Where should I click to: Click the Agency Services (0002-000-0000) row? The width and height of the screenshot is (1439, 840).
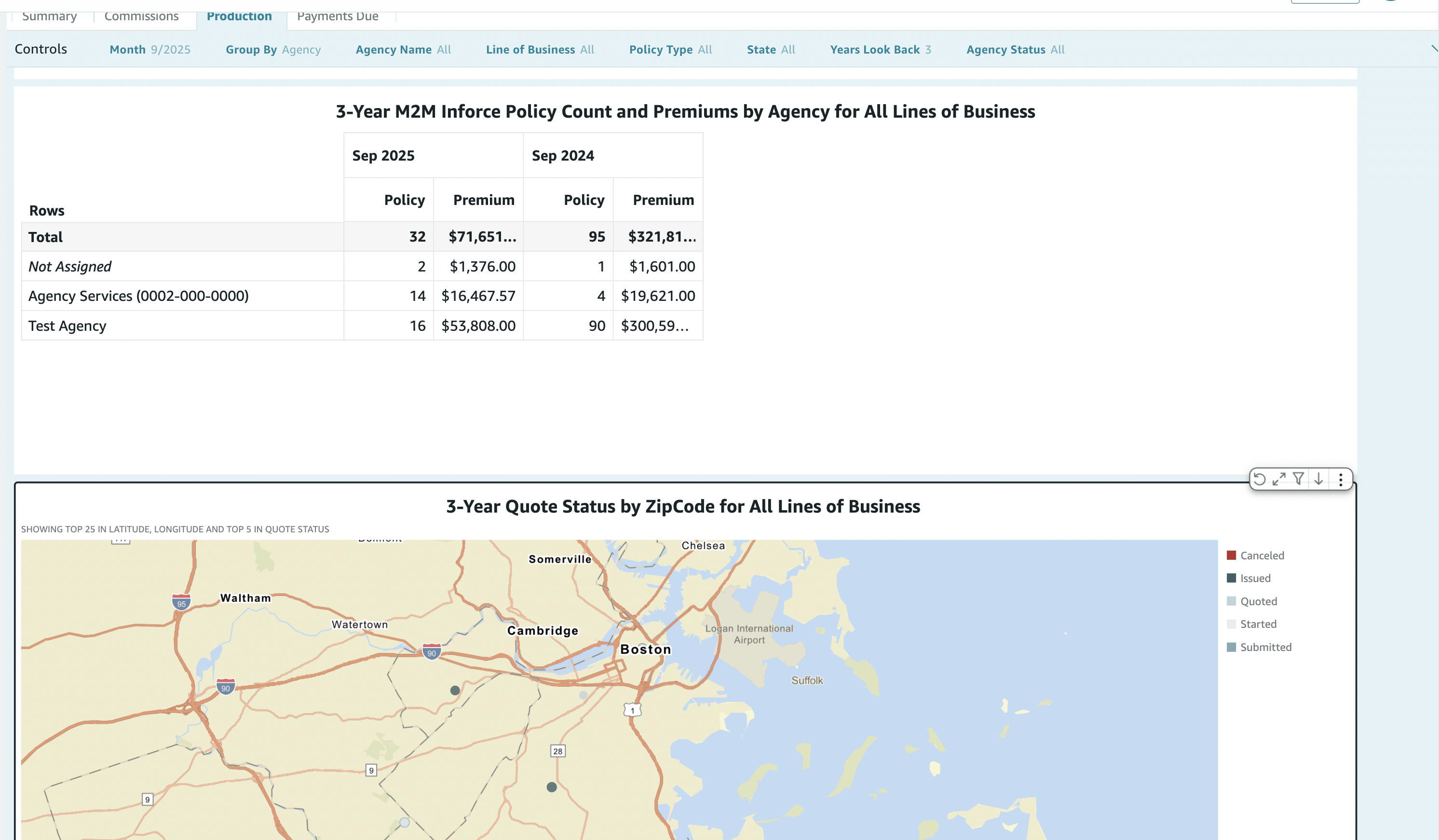[x=139, y=296]
